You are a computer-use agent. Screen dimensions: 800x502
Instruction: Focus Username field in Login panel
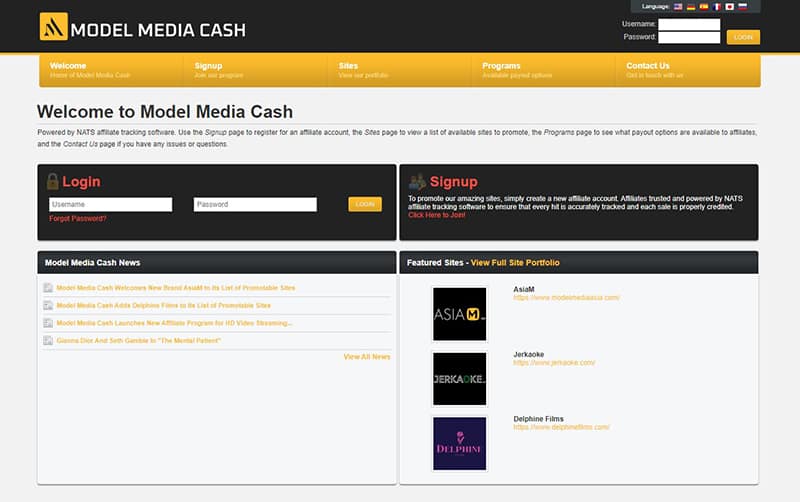click(111, 205)
